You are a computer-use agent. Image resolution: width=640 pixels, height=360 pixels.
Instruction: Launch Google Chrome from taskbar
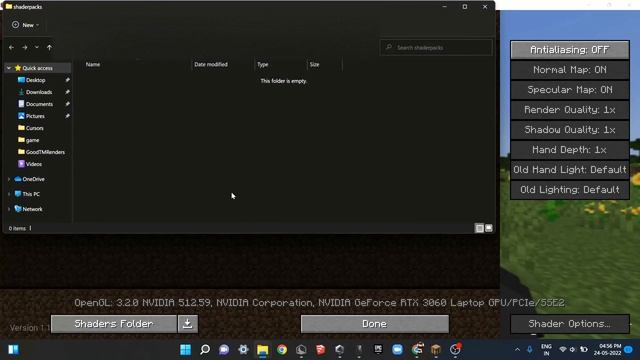(x=282, y=350)
